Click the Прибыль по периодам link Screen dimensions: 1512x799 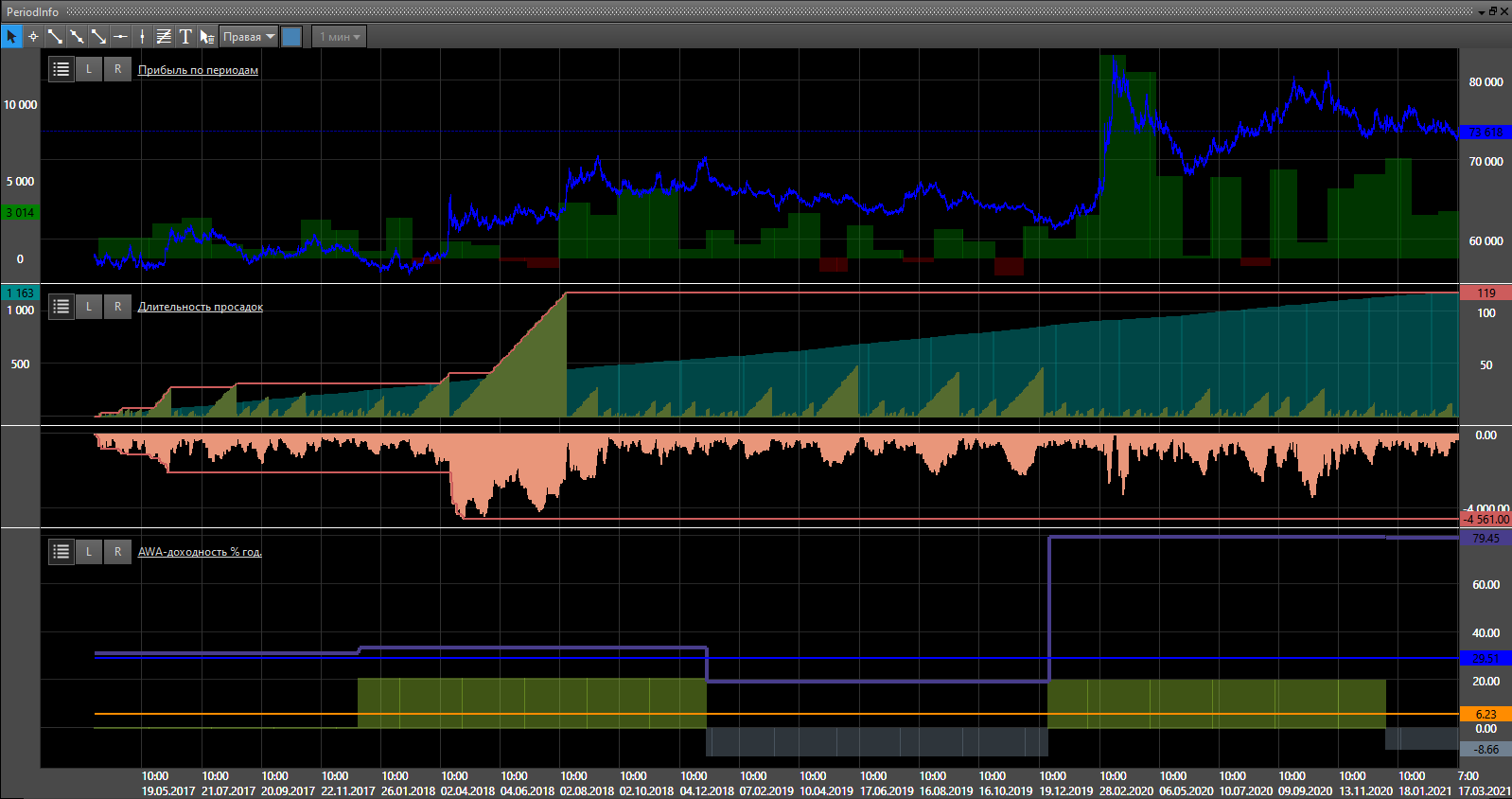coord(198,70)
